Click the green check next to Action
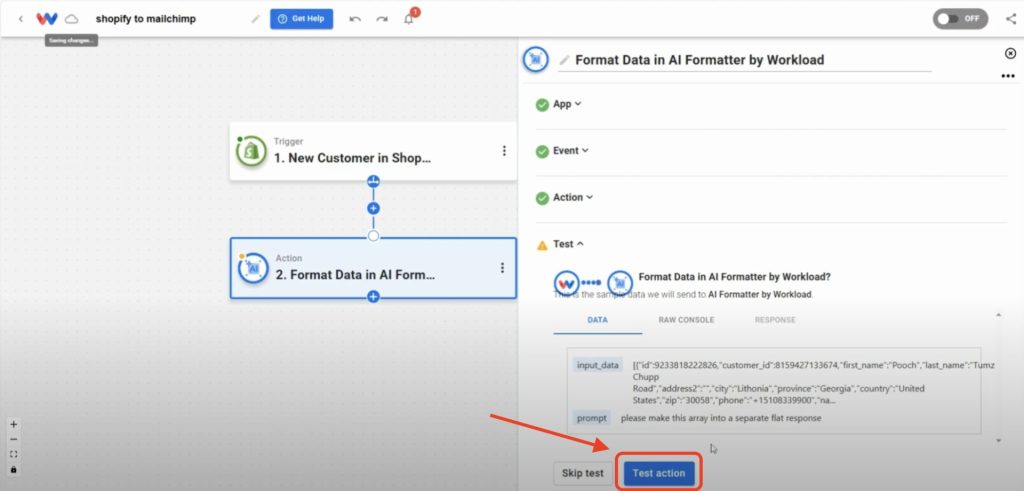 [x=542, y=198]
